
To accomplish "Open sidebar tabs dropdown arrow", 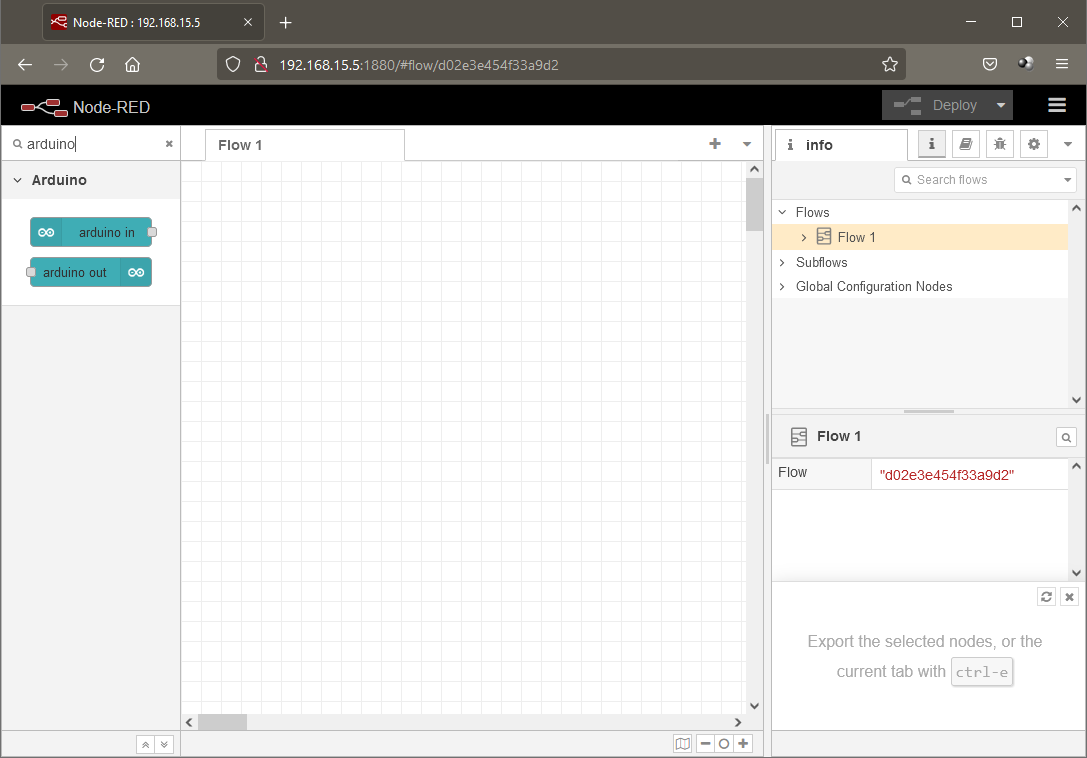I will pos(1068,144).
